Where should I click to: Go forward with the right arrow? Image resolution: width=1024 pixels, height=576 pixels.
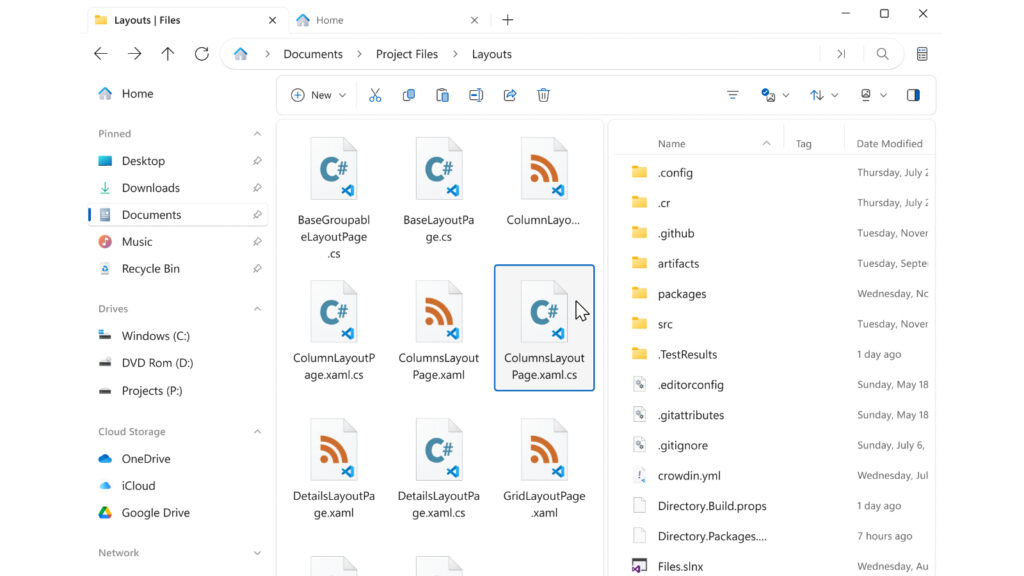pos(135,54)
